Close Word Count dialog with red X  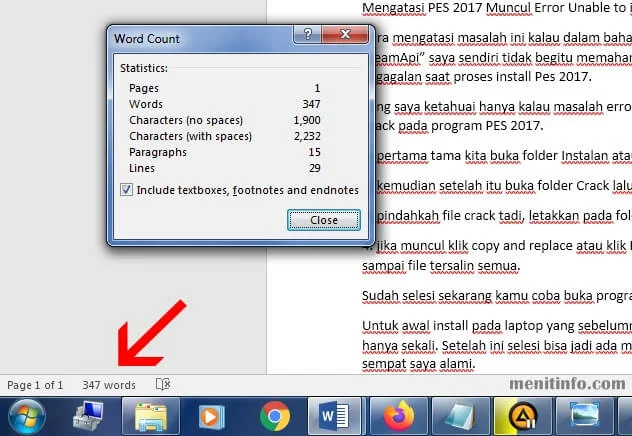(345, 34)
